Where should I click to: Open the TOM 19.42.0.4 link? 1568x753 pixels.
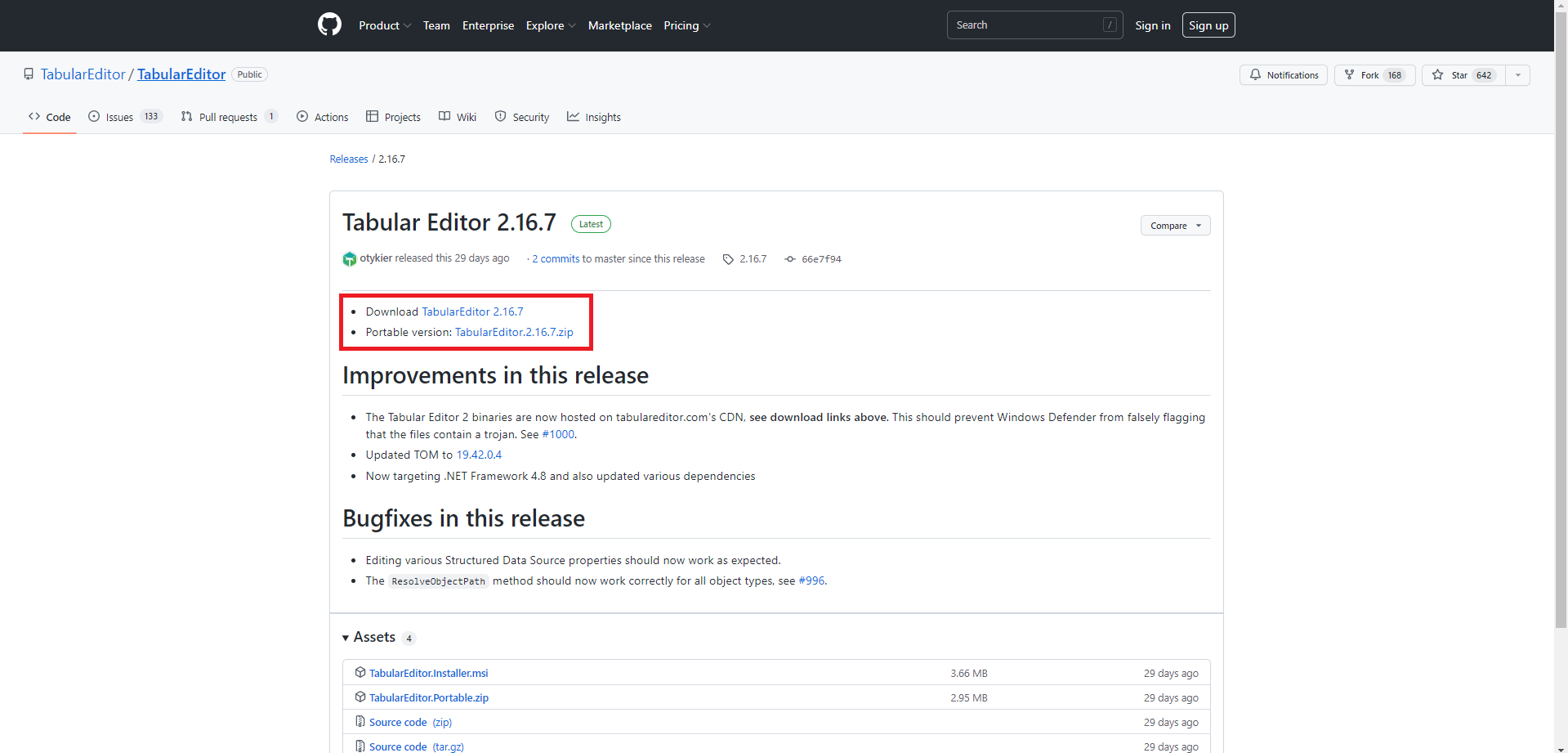click(479, 455)
